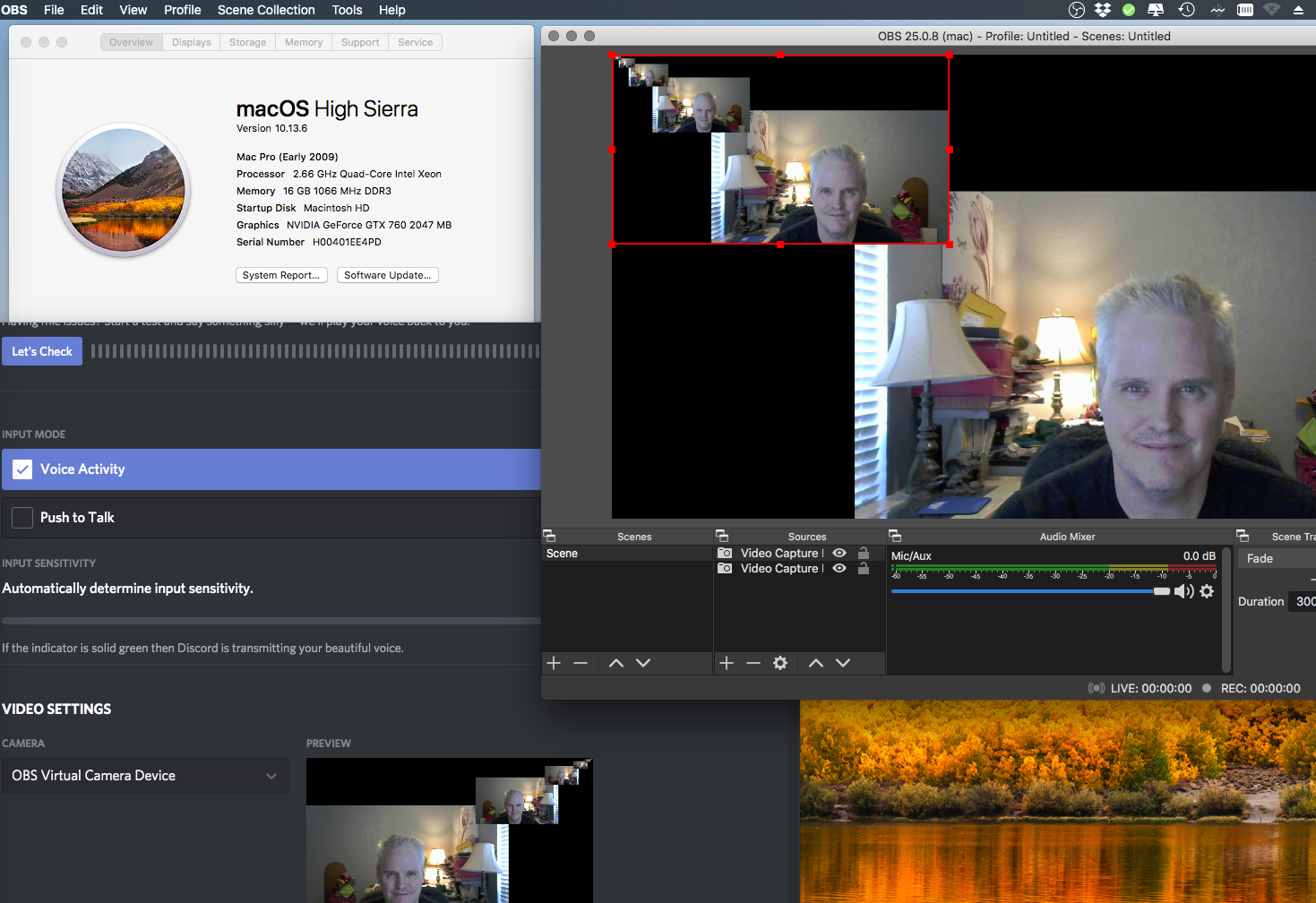1316x903 pixels.
Task: Click the Audio Mixer vertical scrollbar
Action: [1226, 609]
